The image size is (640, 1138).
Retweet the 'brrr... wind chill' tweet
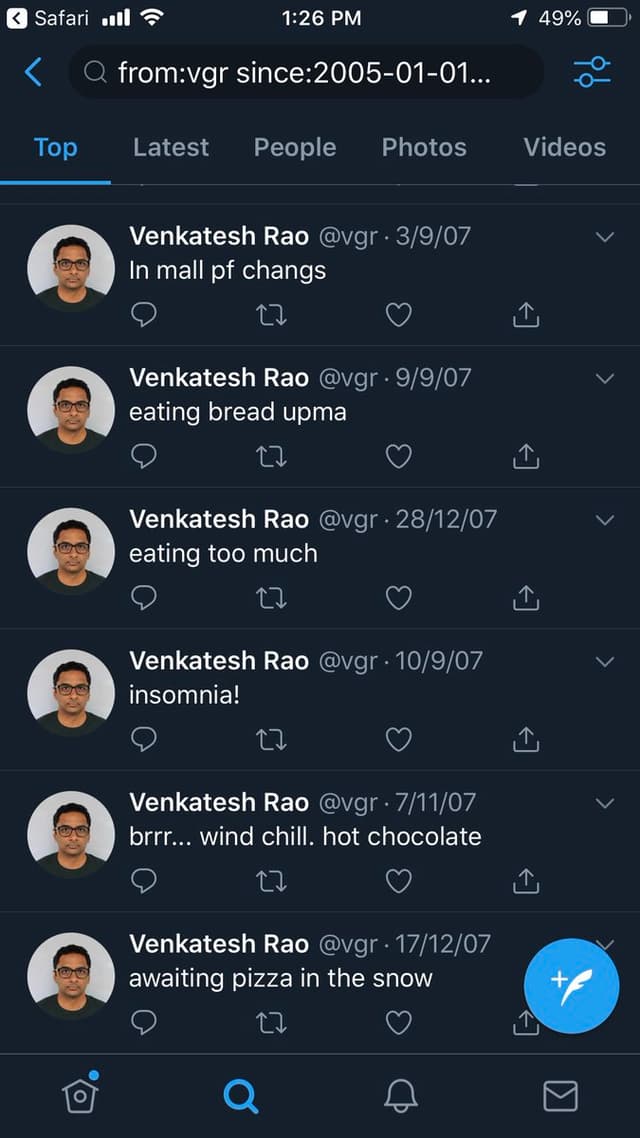tap(270, 881)
